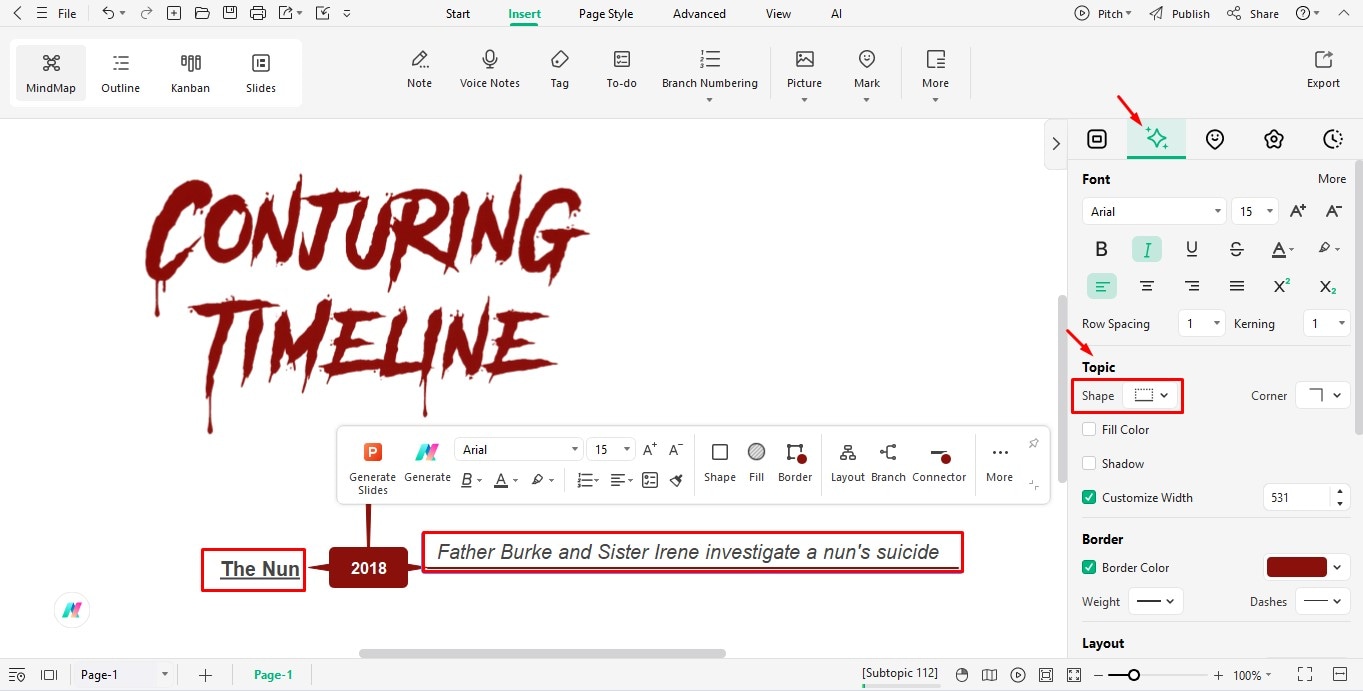Click format painter in floating toolbar
Viewport: 1363px width, 691px height.
(x=677, y=480)
